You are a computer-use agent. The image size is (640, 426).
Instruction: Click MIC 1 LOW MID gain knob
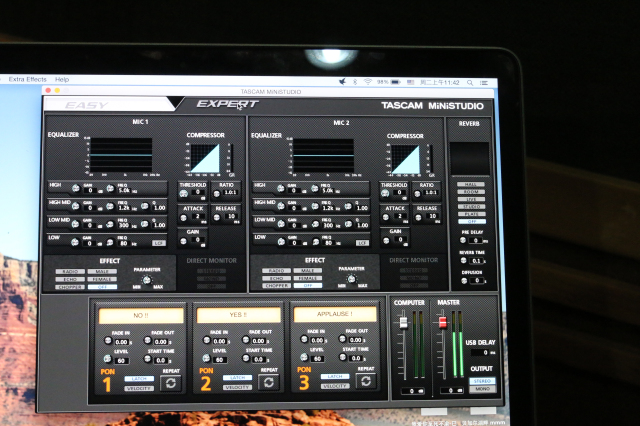click(76, 224)
